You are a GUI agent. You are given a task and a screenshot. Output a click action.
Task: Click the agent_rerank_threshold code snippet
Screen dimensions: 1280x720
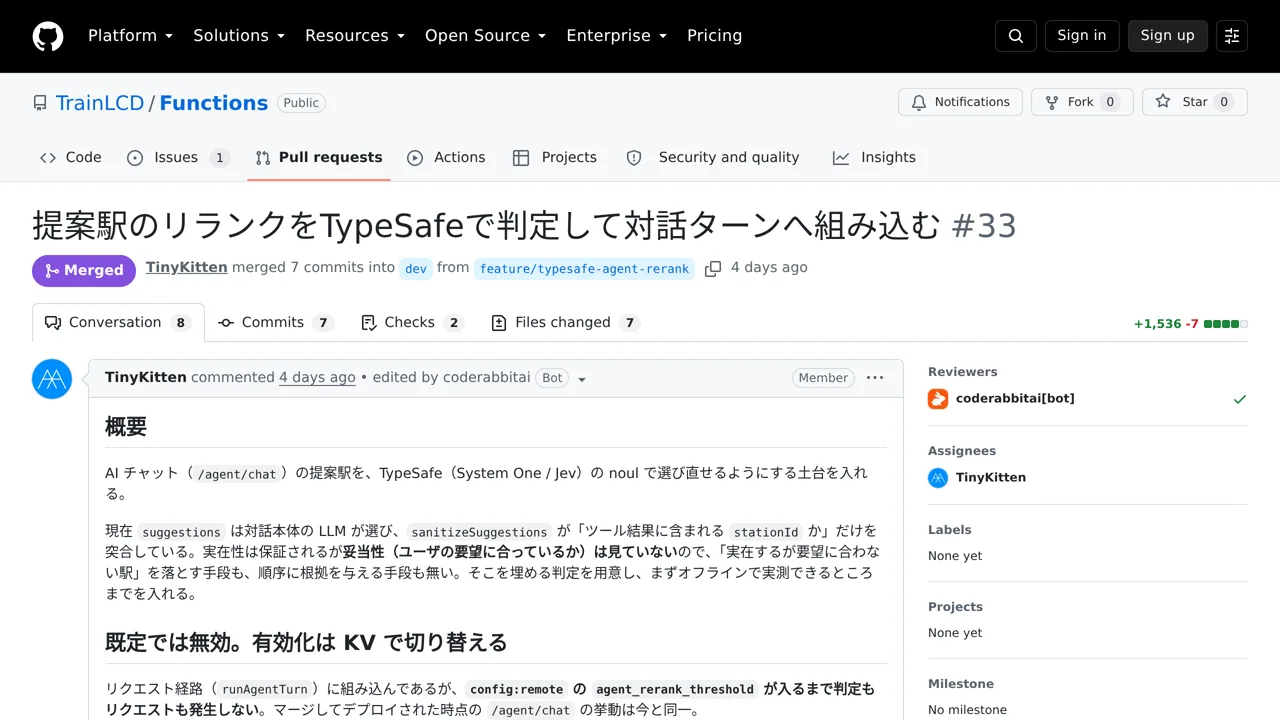point(674,690)
